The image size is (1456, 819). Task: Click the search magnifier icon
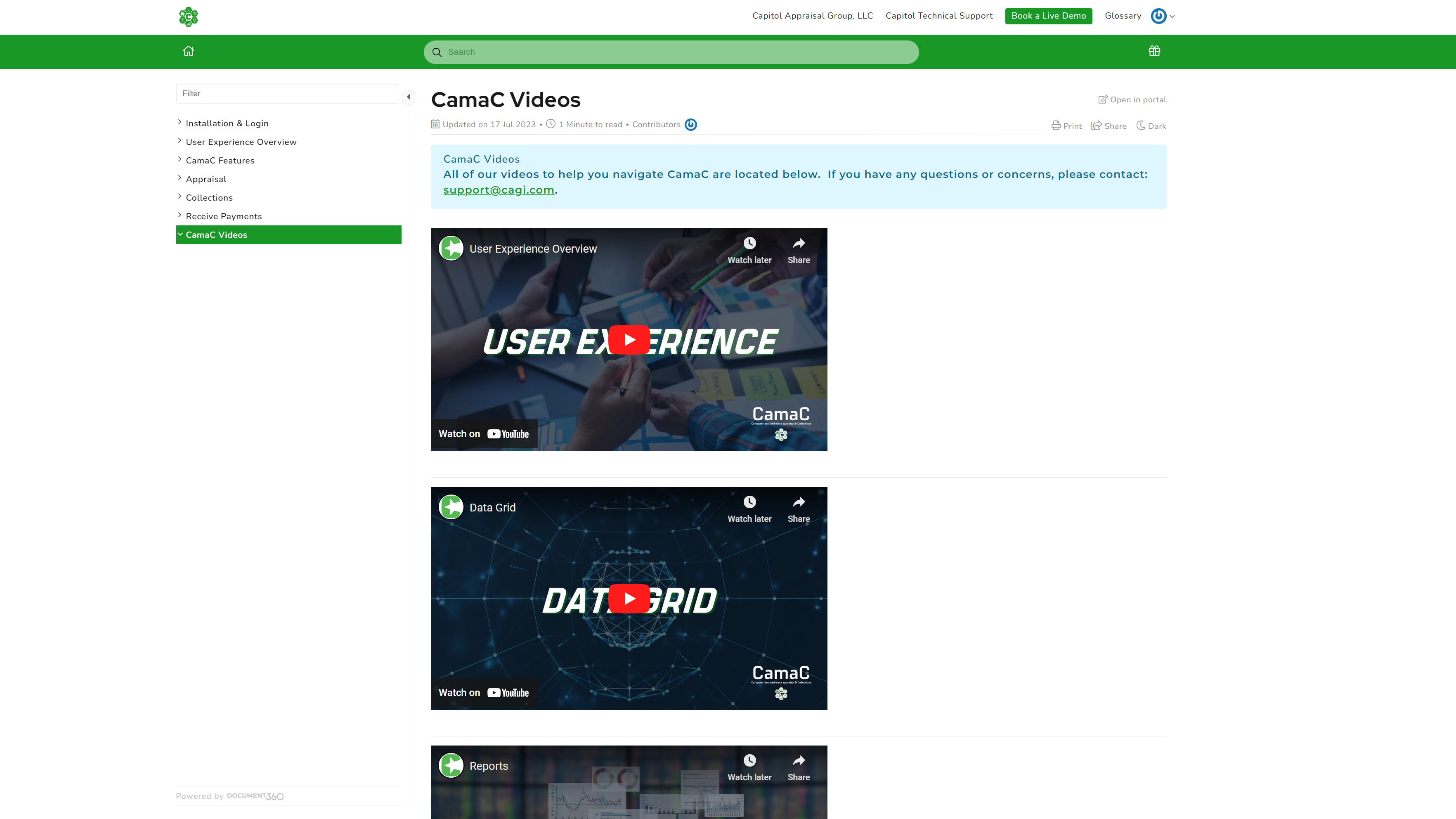coord(436,52)
